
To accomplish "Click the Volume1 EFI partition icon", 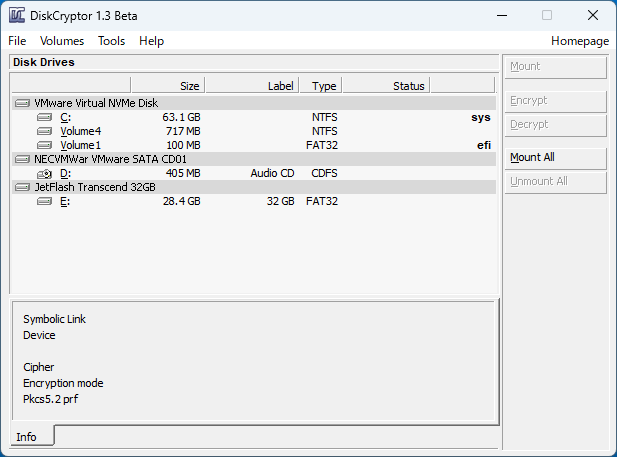I will click(44, 145).
